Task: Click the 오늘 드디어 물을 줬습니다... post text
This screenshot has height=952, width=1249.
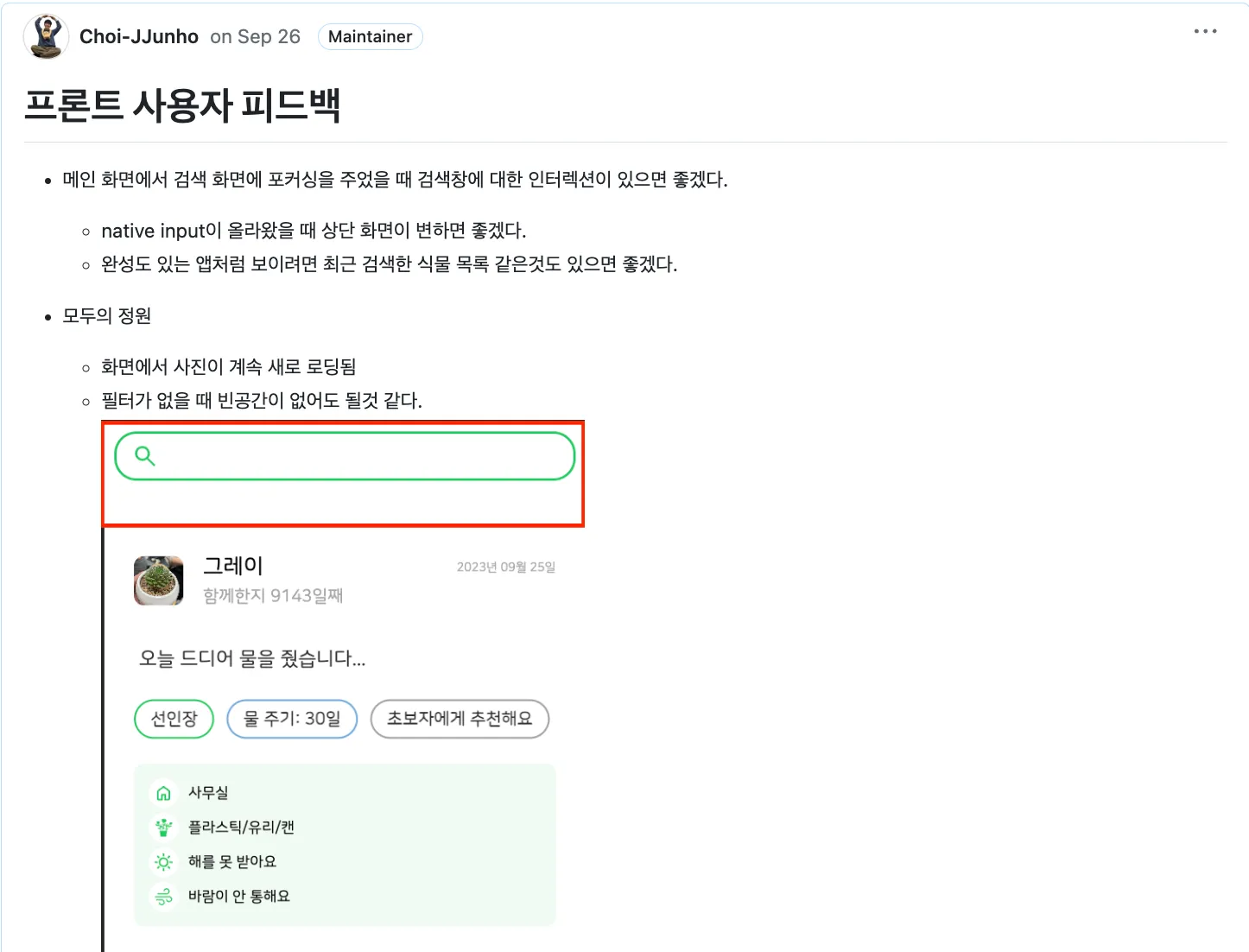Action: (x=252, y=658)
